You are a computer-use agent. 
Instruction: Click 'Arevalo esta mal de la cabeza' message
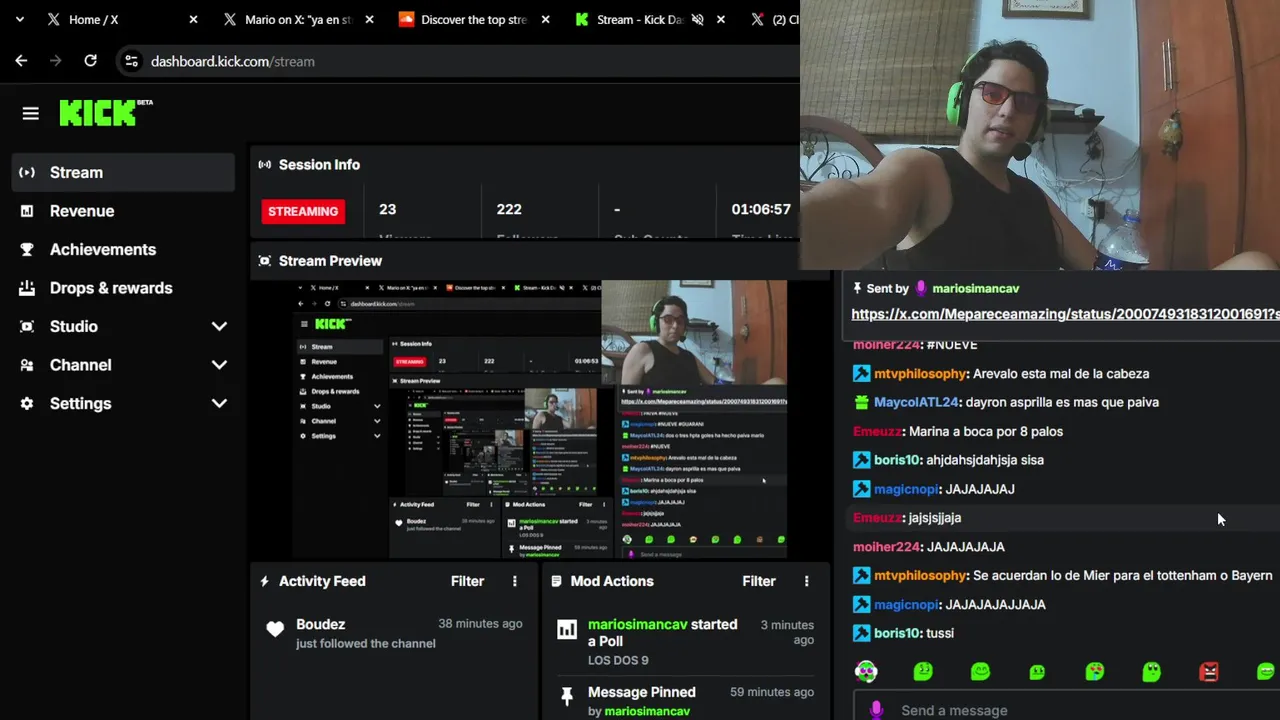pyautogui.click(x=1061, y=373)
